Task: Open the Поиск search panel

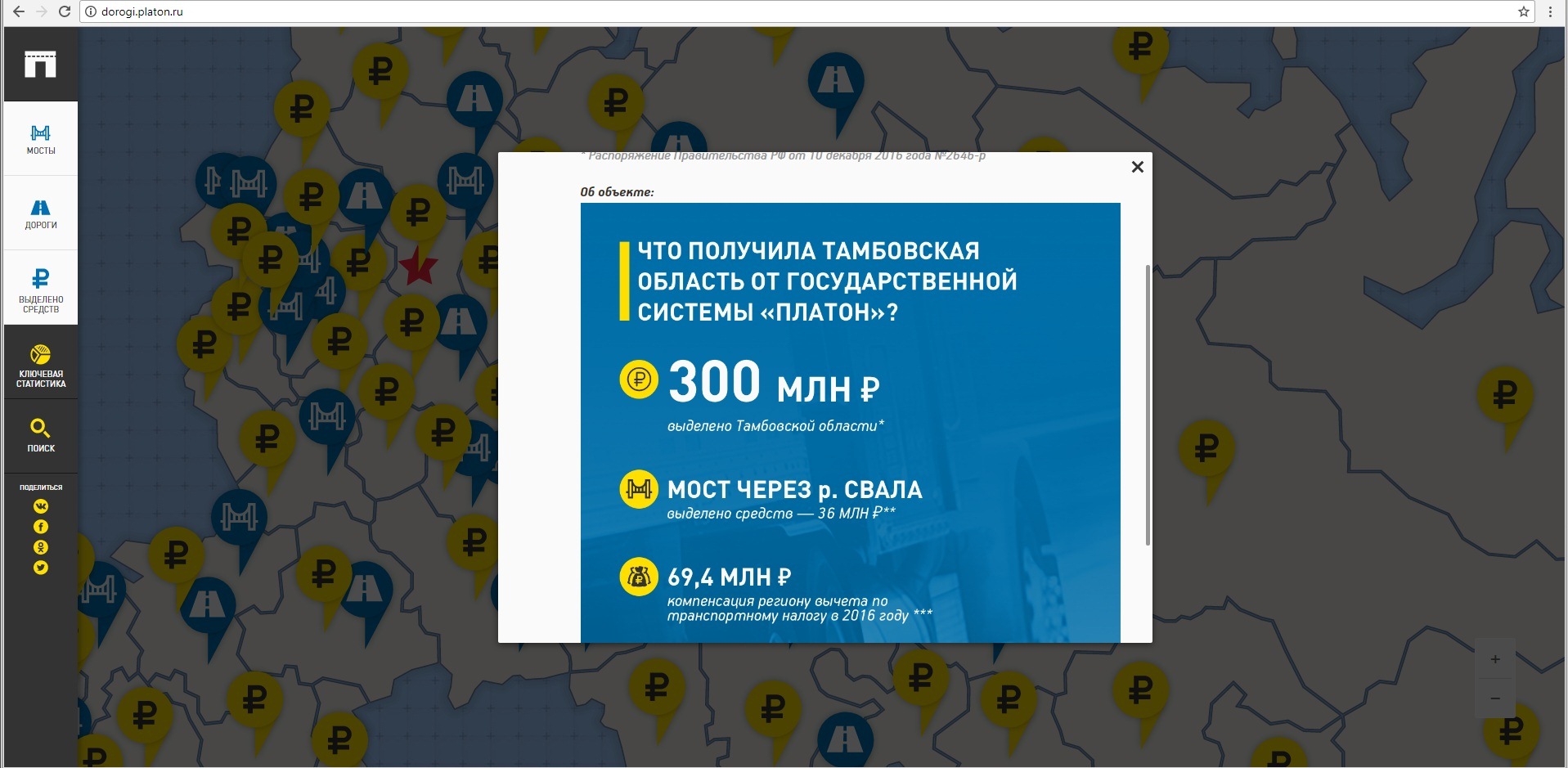Action: 41,436
